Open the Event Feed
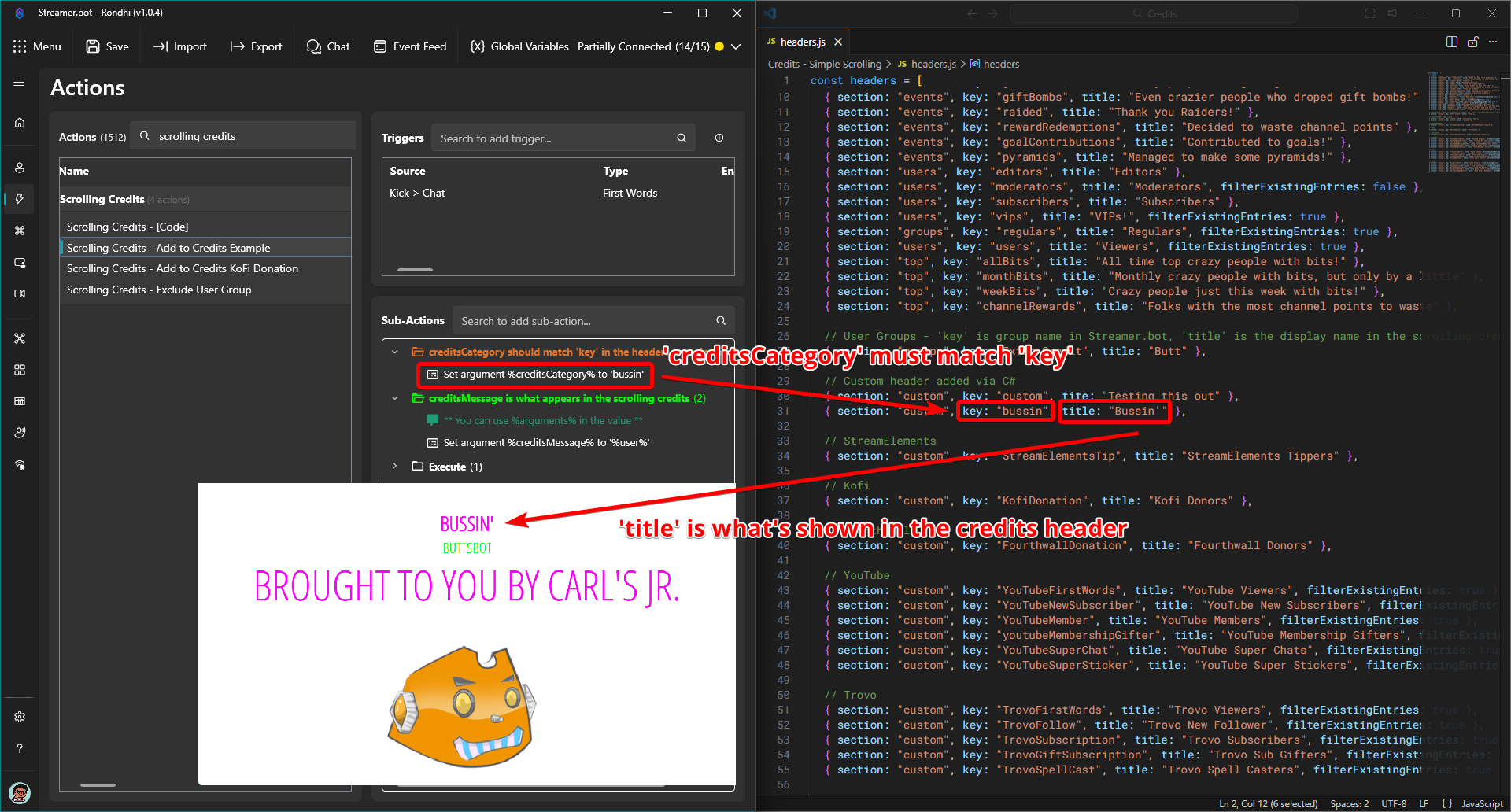 coord(410,46)
